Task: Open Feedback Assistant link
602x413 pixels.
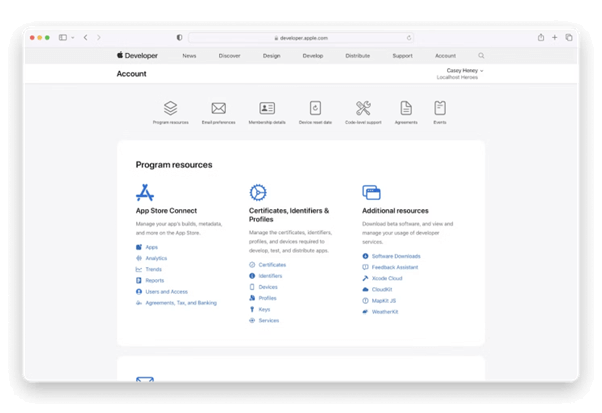Action: tap(395, 267)
